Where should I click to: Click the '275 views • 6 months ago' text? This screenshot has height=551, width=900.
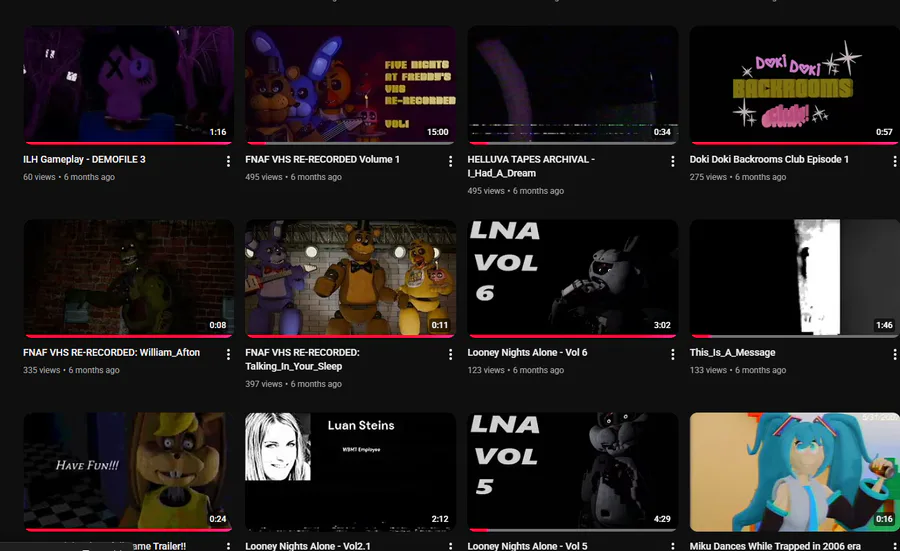click(x=738, y=177)
